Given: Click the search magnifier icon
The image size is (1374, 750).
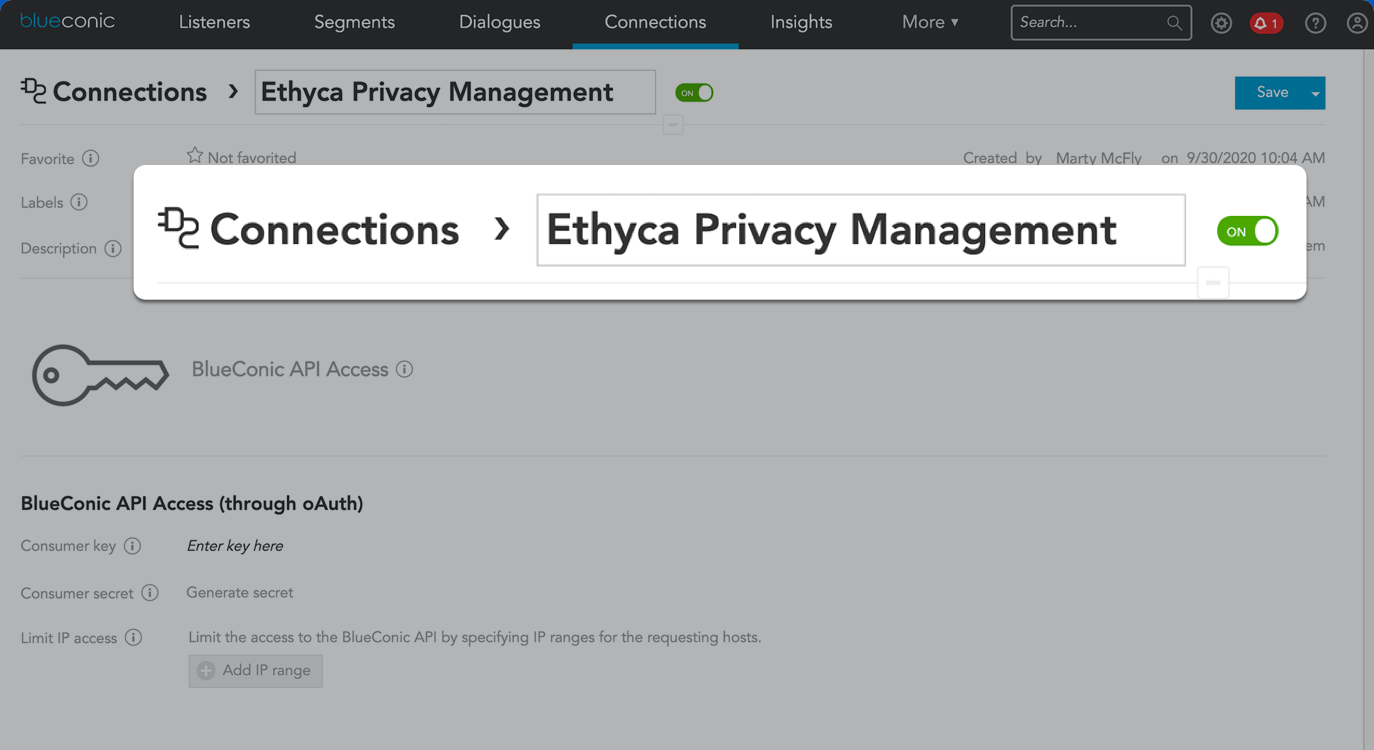Looking at the screenshot, I should [1174, 23].
